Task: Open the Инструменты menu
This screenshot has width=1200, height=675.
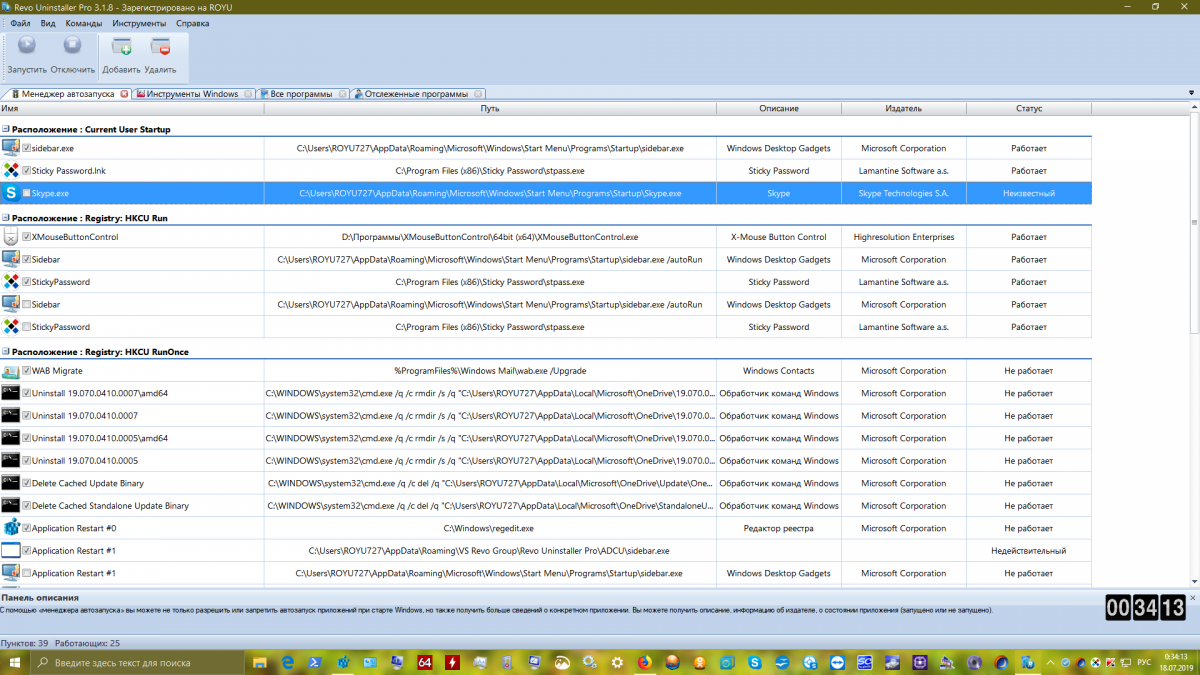Action: pos(139,22)
